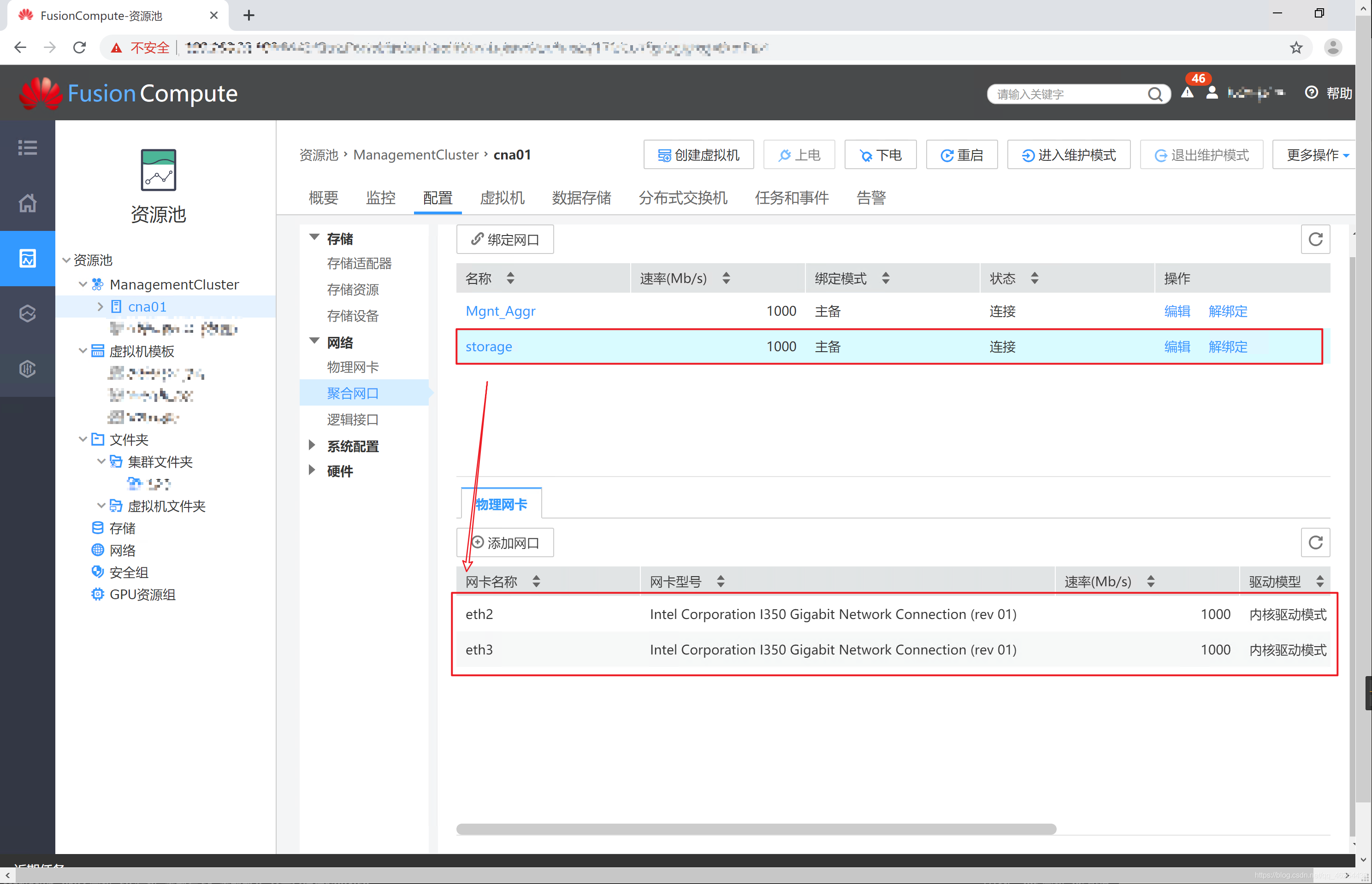Bookmark this page with the star icon
The height and width of the screenshot is (884, 1372).
click(1296, 47)
